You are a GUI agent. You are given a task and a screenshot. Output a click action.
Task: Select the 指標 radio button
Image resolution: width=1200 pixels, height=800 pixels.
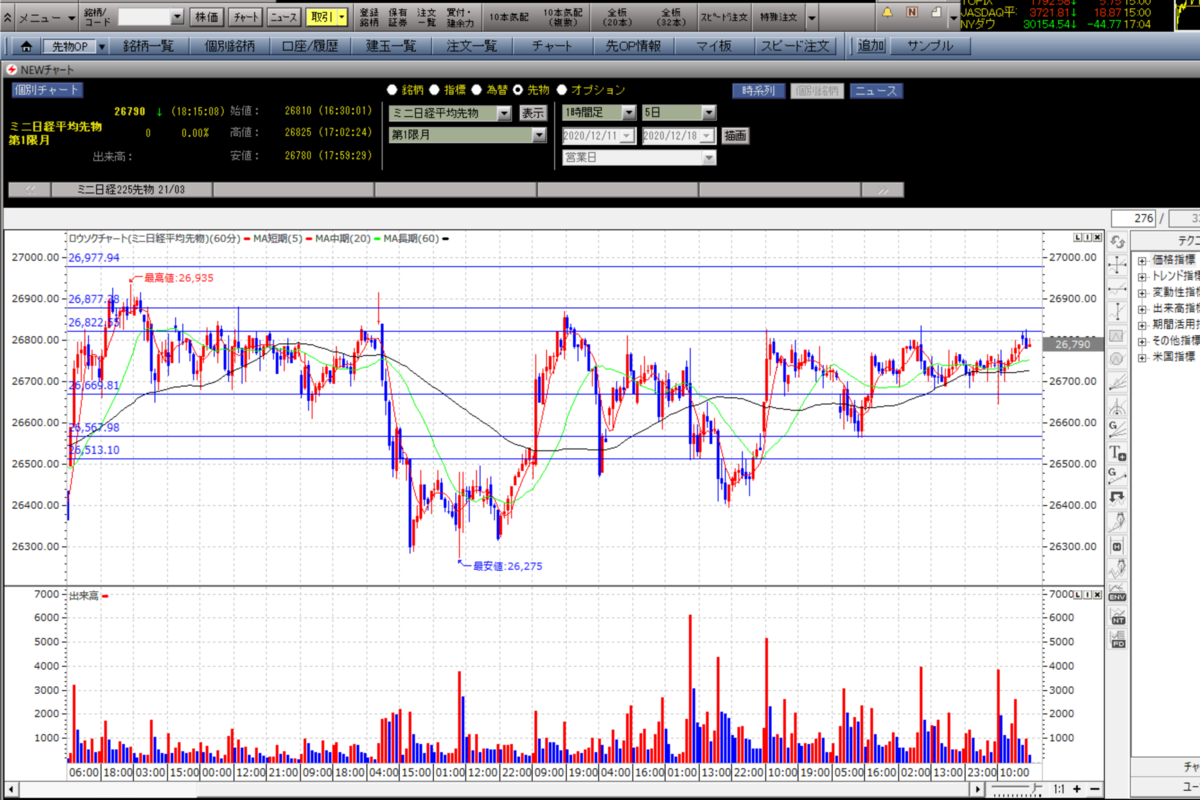coord(436,90)
